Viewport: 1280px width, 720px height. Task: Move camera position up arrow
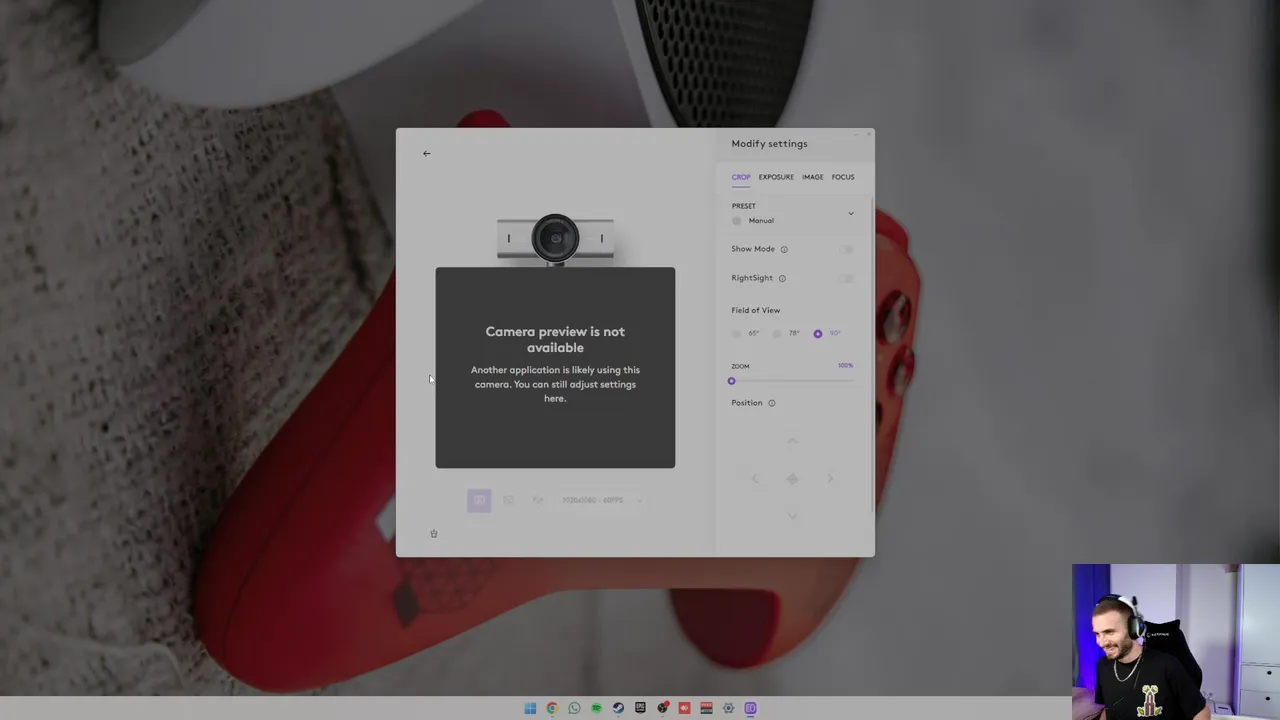pos(792,441)
